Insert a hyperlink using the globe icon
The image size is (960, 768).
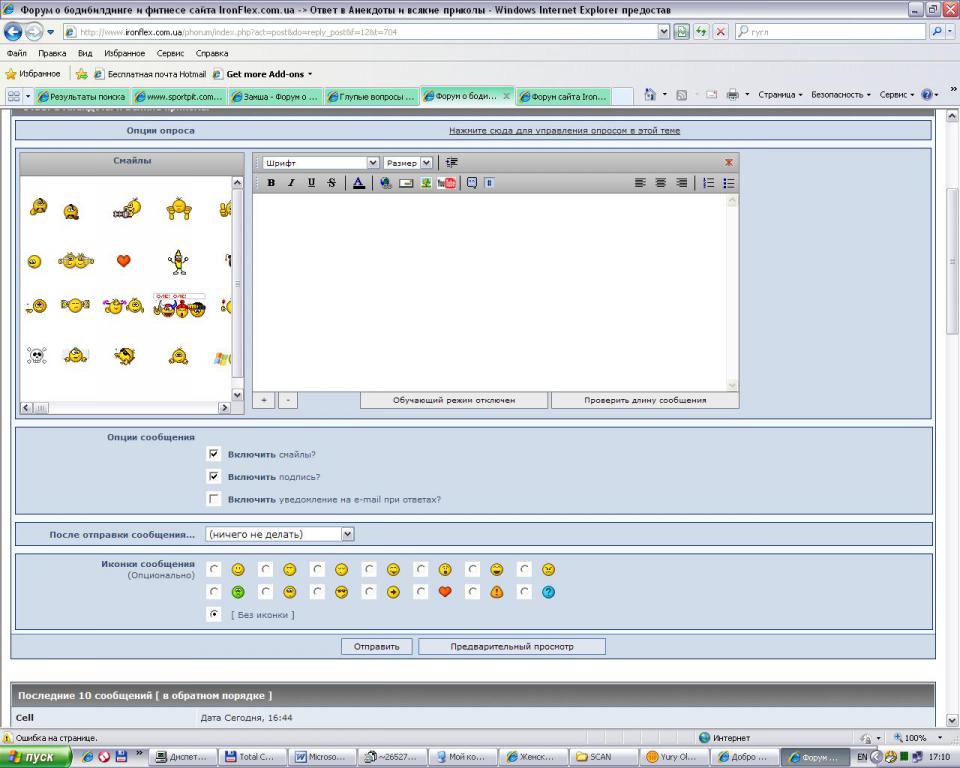(x=385, y=183)
